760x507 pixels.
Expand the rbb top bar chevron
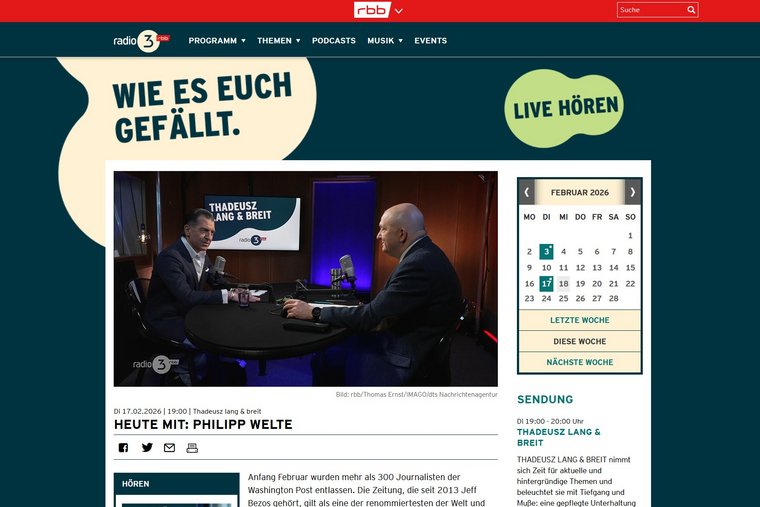(399, 11)
